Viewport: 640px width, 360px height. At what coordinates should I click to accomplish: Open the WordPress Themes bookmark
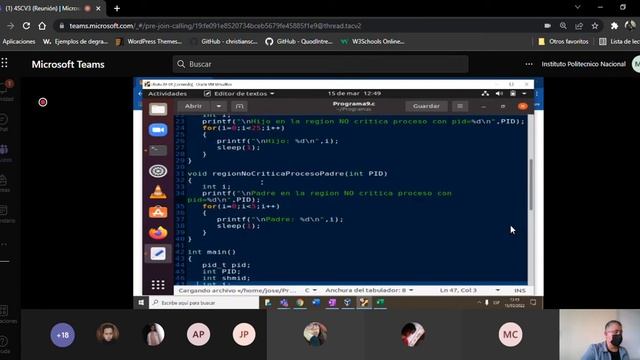149,42
